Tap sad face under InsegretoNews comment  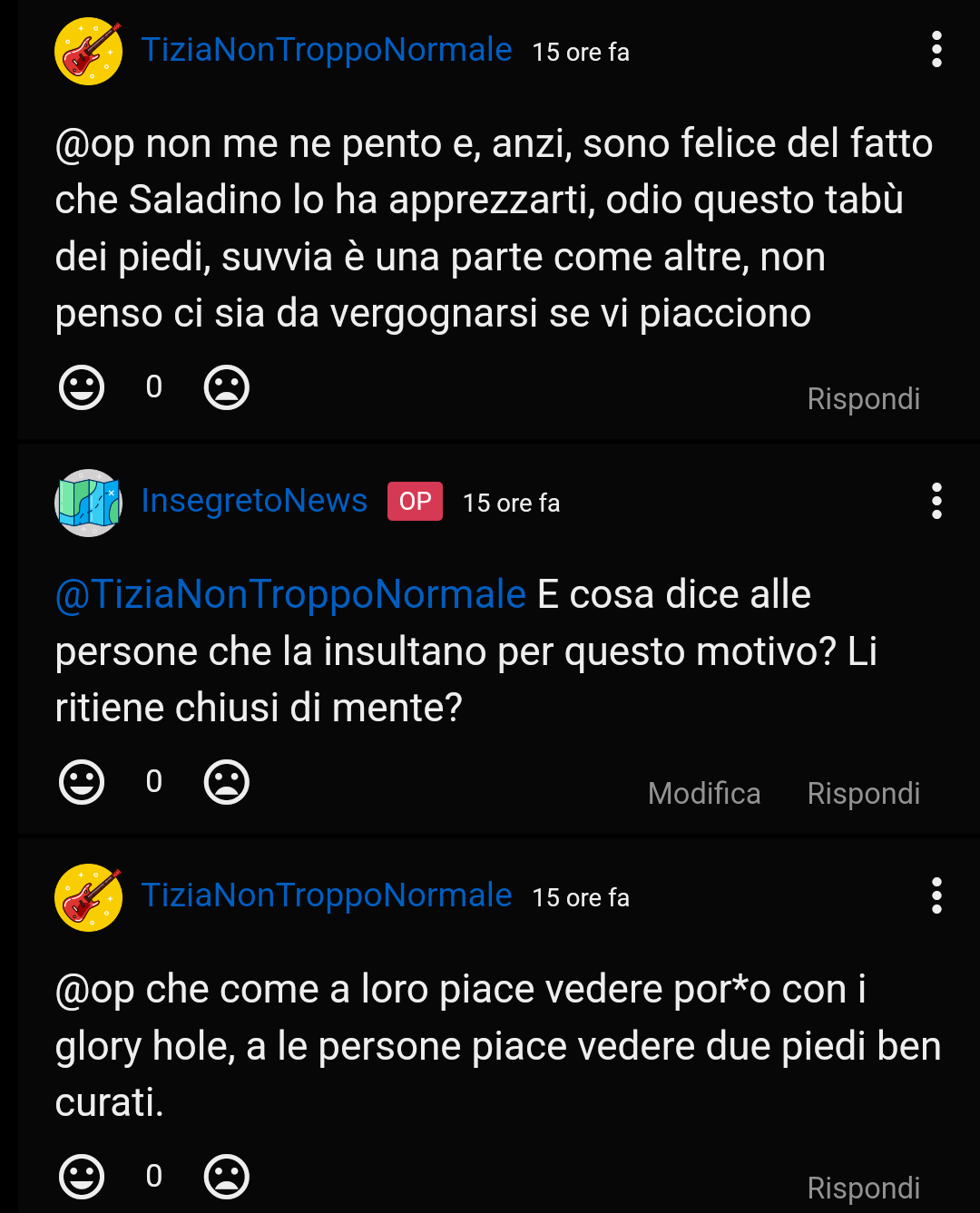[227, 782]
